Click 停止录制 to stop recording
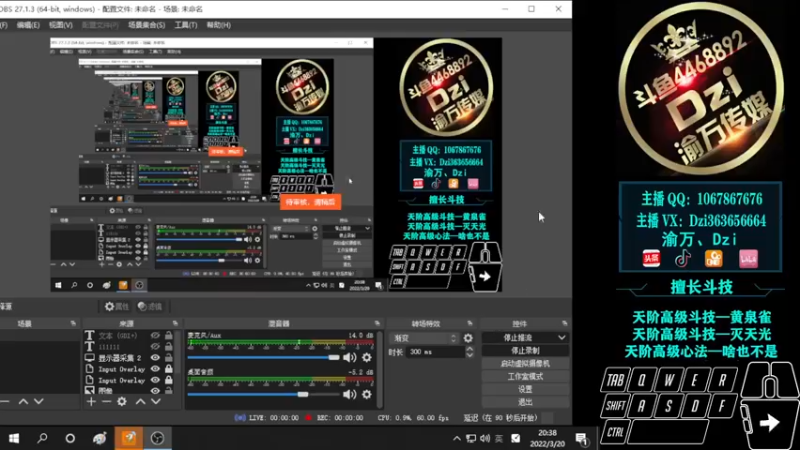Viewport: 800px width, 450px height. pos(525,351)
